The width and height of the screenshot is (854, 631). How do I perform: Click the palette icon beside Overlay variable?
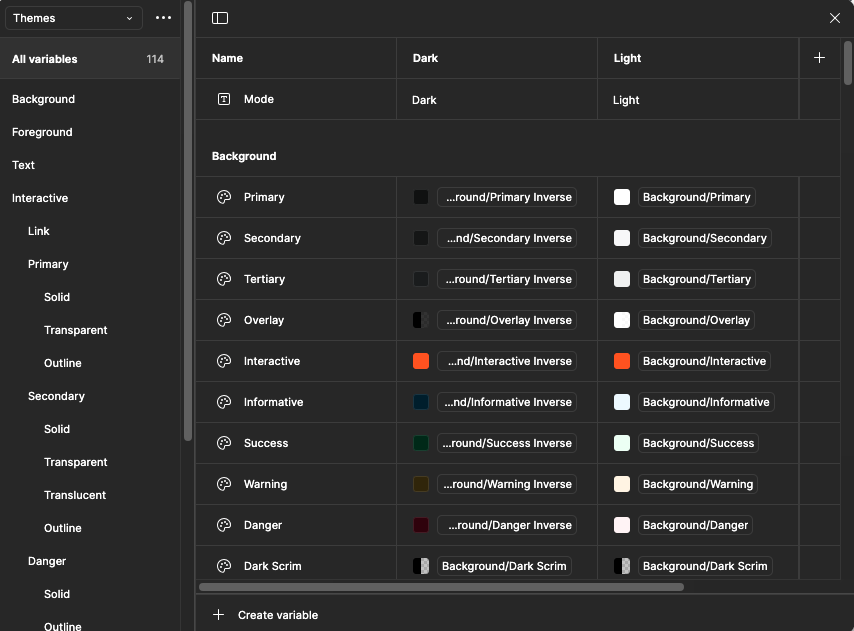[224, 320]
